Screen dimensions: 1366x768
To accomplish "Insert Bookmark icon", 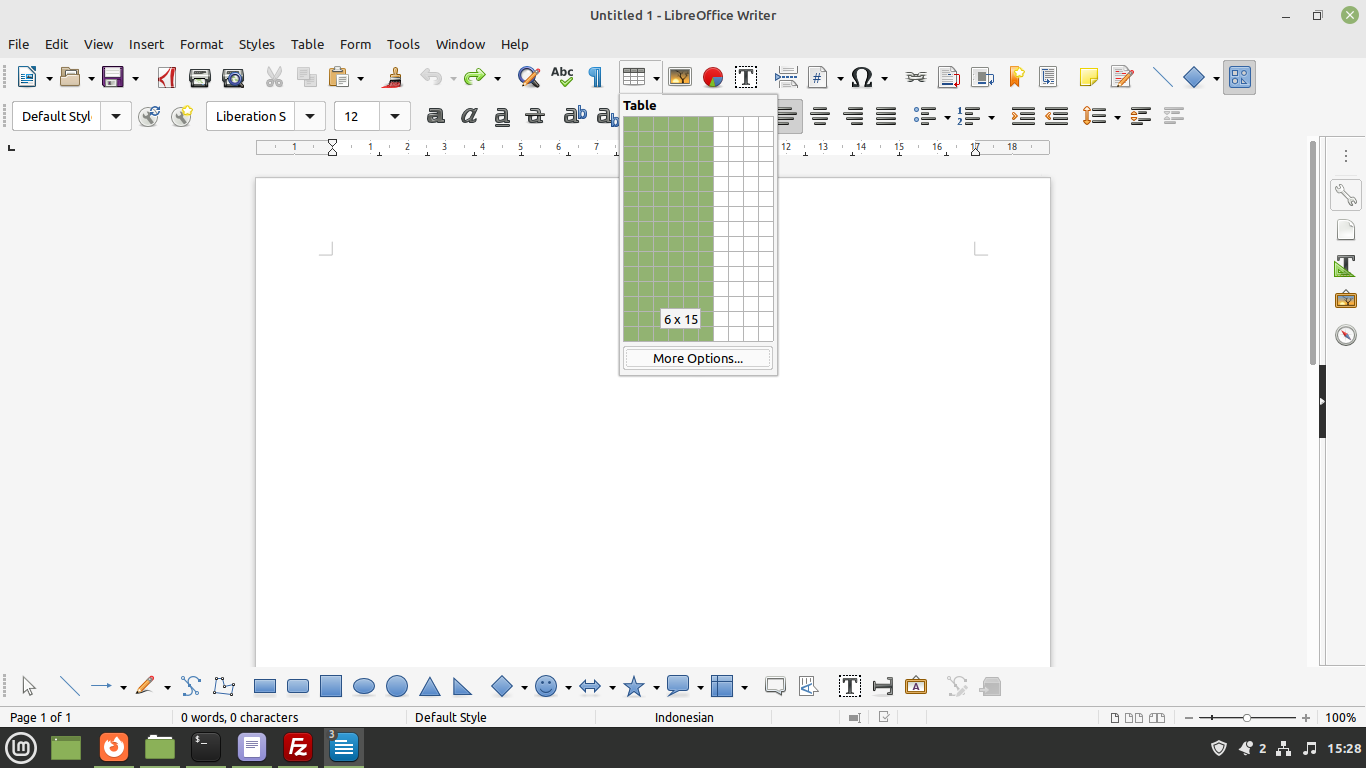I will [x=1016, y=77].
